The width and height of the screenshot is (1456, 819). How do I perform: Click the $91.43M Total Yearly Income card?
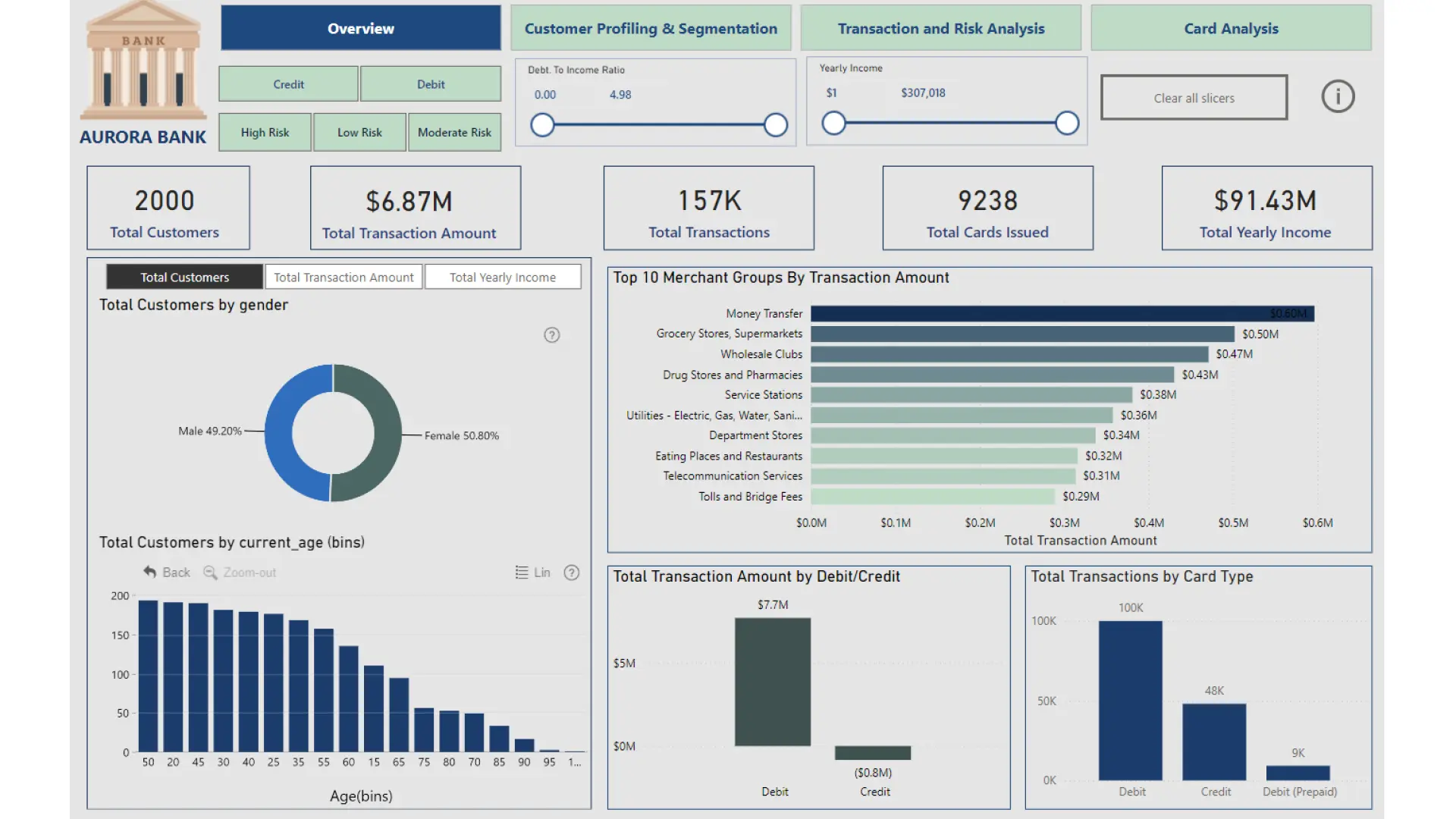point(1266,208)
